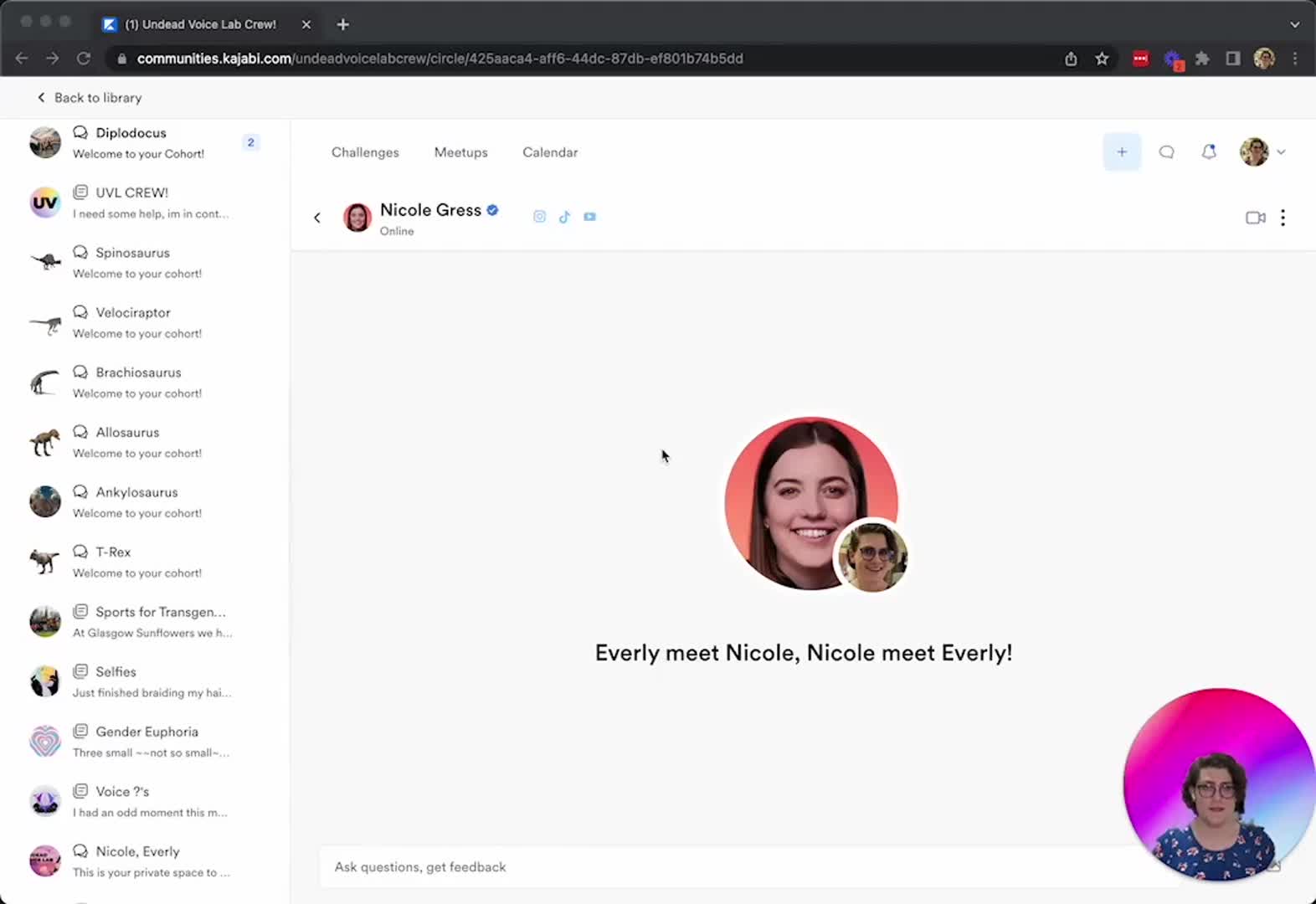This screenshot has height=904, width=1316.
Task: Expand the browser tab list chevron
Action: pyautogui.click(x=1294, y=24)
